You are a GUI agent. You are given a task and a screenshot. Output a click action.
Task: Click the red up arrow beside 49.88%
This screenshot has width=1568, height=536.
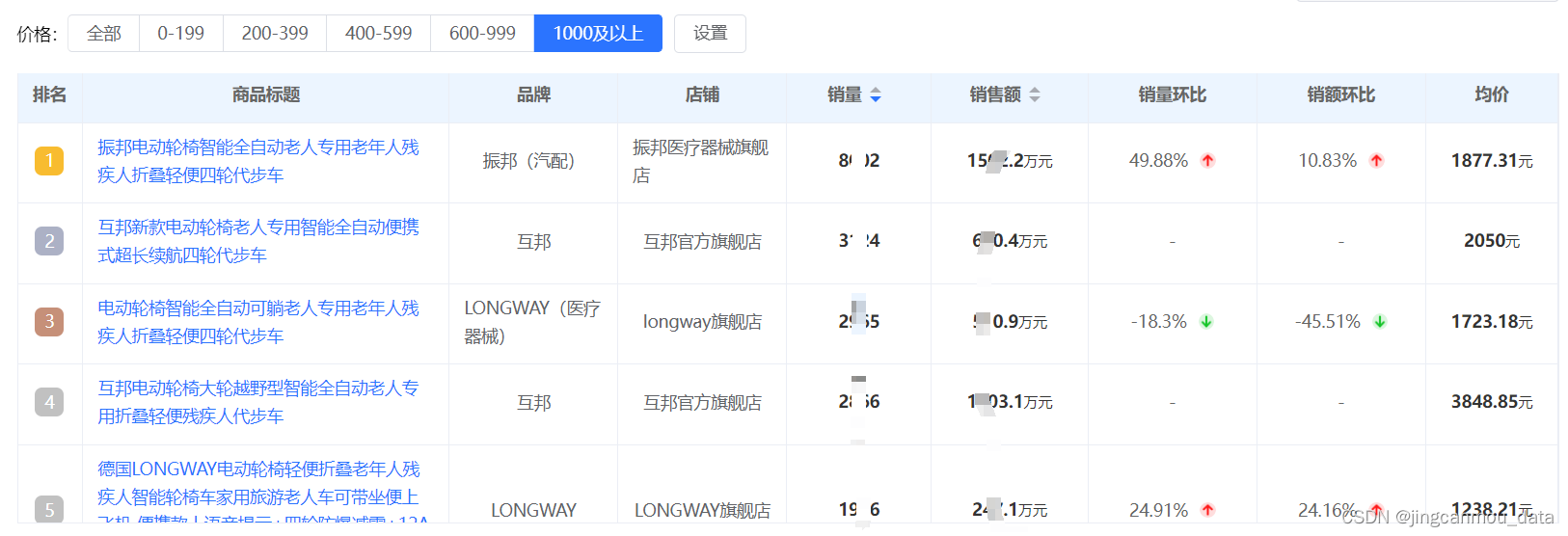click(1207, 161)
